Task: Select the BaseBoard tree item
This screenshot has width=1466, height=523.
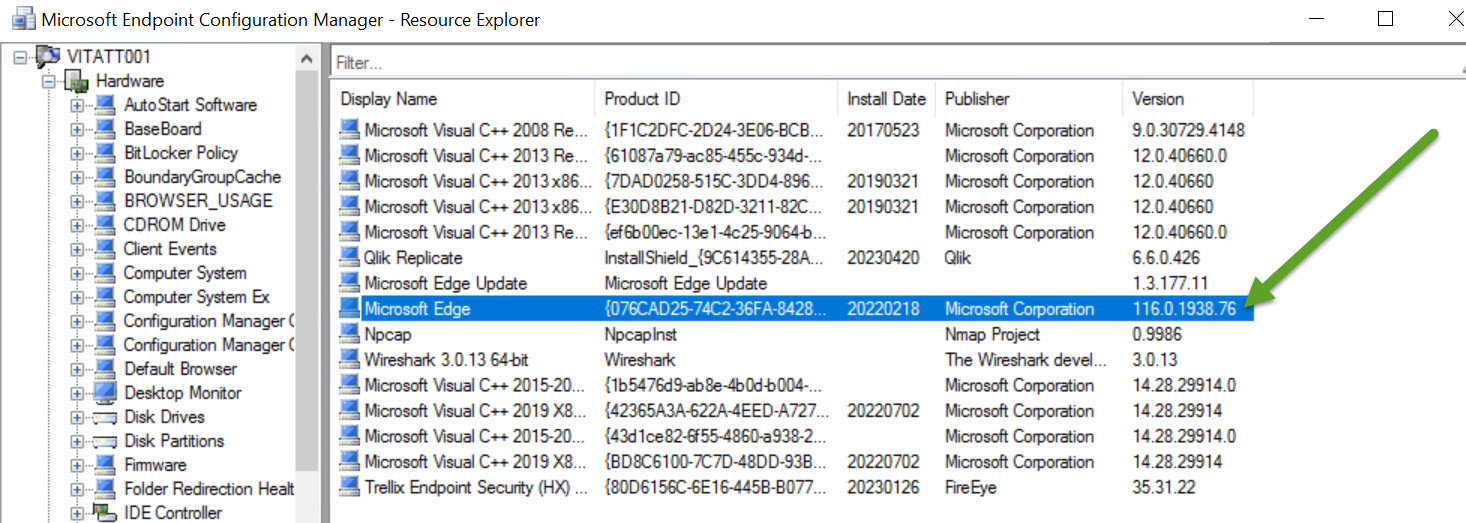Action: click(x=163, y=129)
